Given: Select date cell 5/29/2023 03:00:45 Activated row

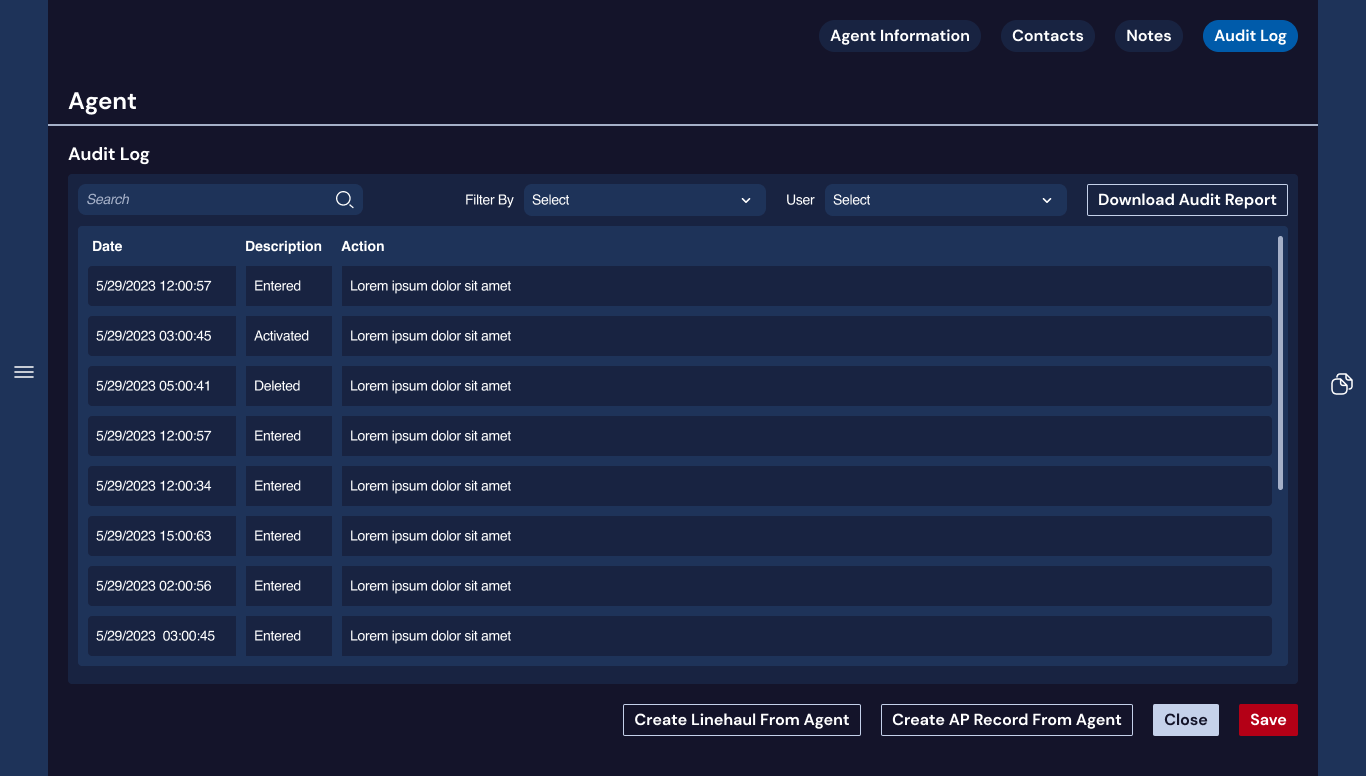Looking at the screenshot, I should pyautogui.click(x=162, y=336).
